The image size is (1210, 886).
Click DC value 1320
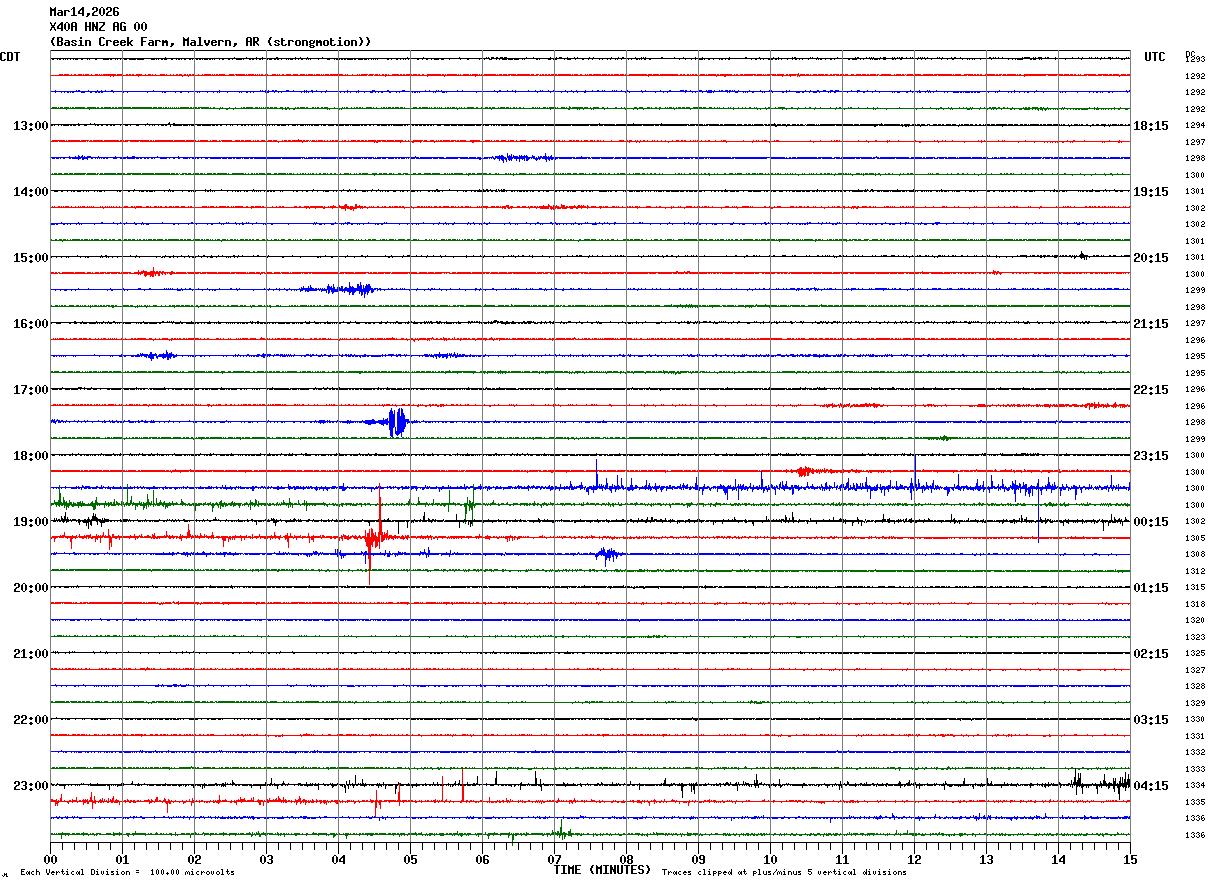[x=1195, y=621]
